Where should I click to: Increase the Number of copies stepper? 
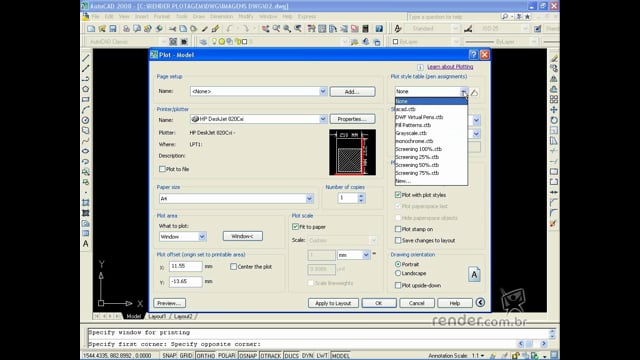[x=361, y=196]
